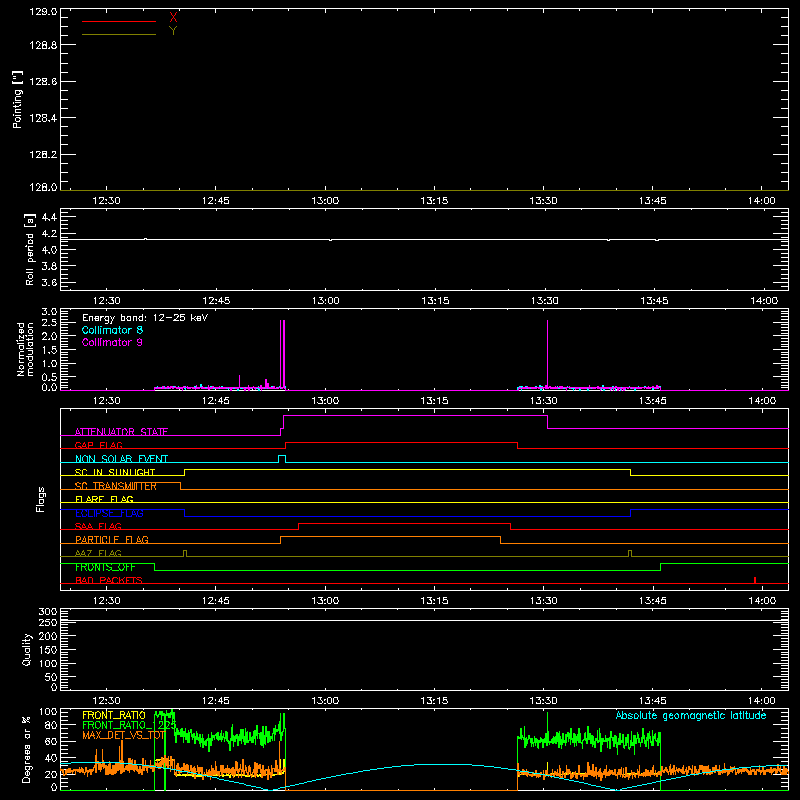Click the 1.5 tick on Normalized modulation axis
Image resolution: width=800 pixels, height=800 pixels.
[x=49, y=350]
